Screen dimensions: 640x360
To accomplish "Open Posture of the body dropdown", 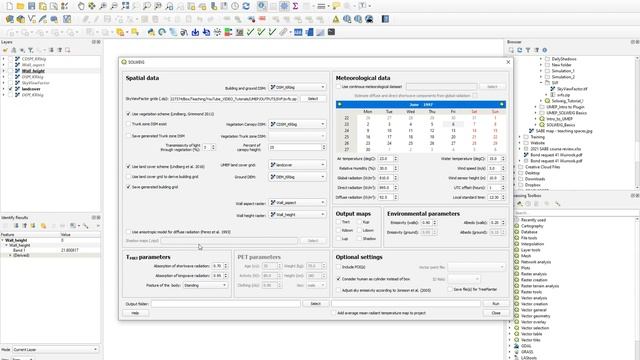I will (x=205, y=285).
